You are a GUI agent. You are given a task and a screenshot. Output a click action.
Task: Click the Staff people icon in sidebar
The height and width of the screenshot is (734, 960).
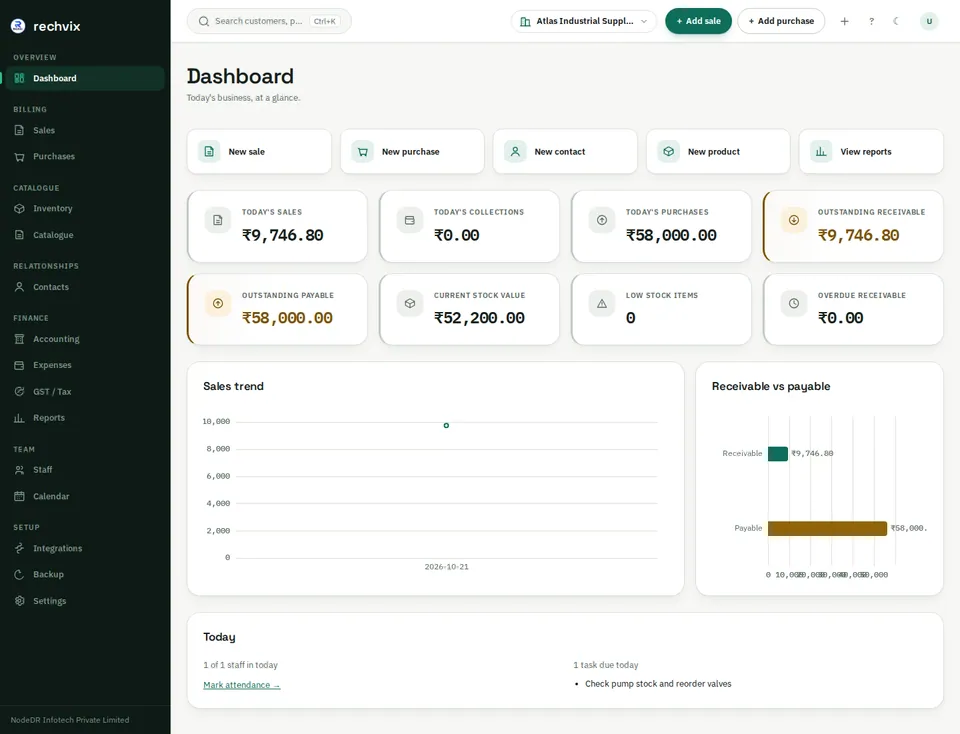click(20, 470)
